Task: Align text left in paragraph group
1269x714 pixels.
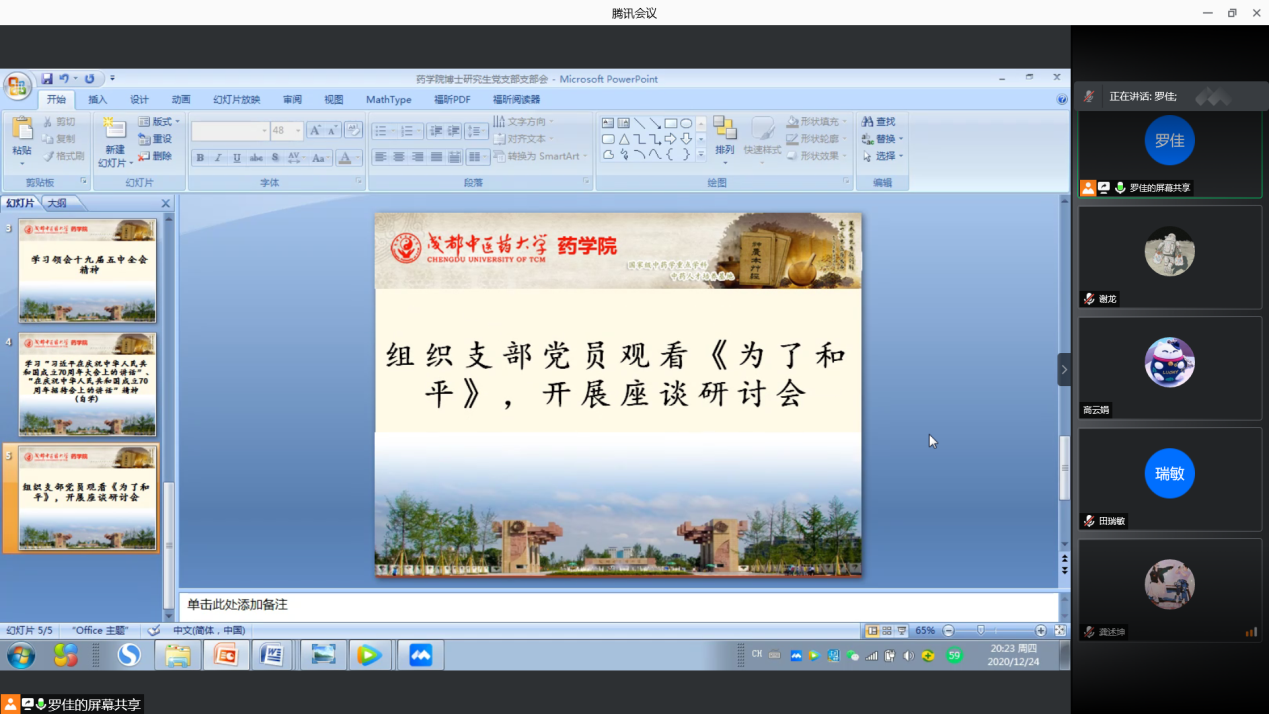Action: pos(381,157)
